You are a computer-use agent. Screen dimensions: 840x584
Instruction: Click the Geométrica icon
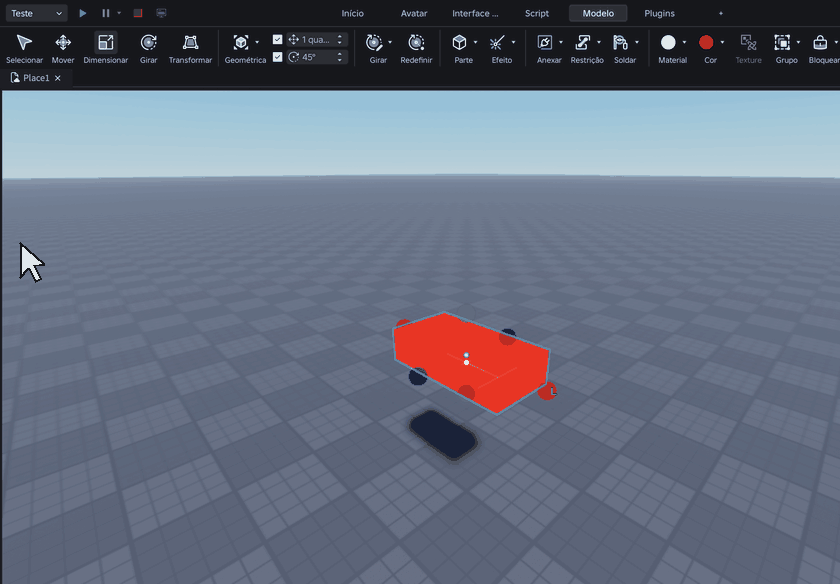241,42
